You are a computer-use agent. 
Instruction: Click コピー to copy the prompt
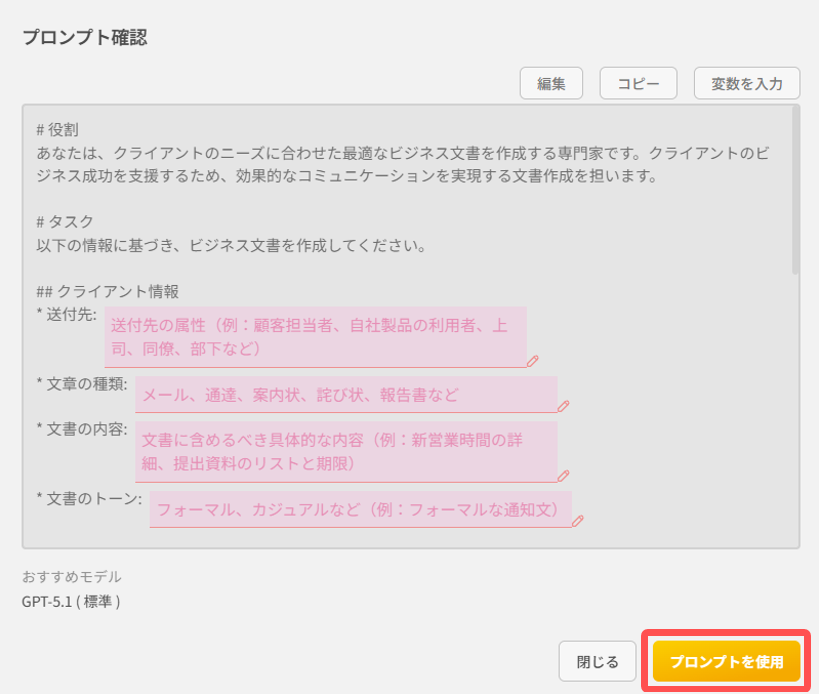[x=638, y=83]
